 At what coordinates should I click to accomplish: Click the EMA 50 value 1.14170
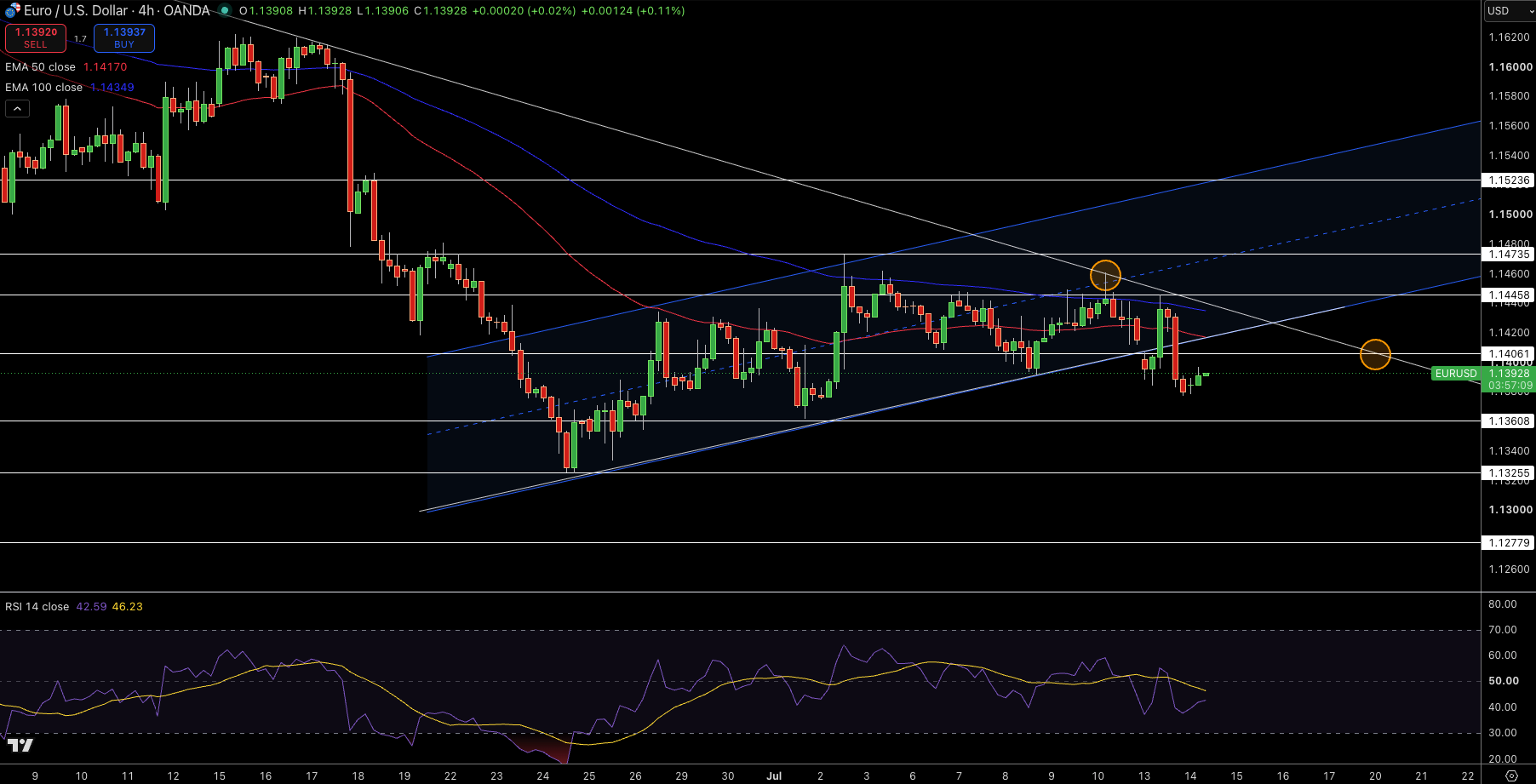pyautogui.click(x=105, y=67)
